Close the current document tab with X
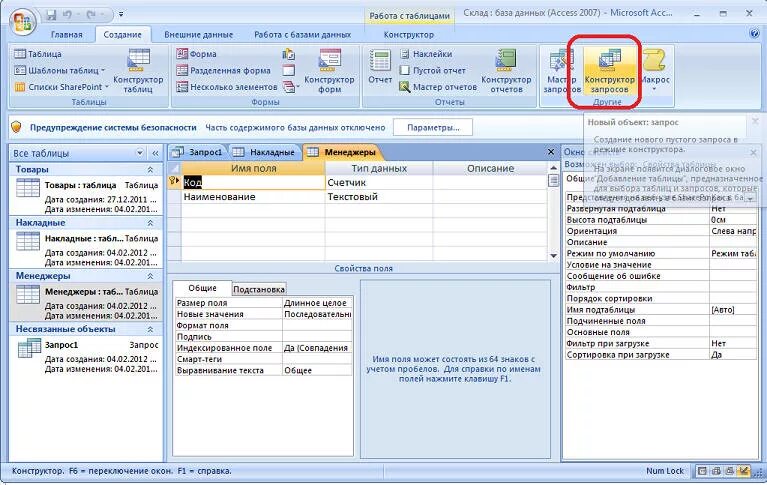 coord(551,152)
